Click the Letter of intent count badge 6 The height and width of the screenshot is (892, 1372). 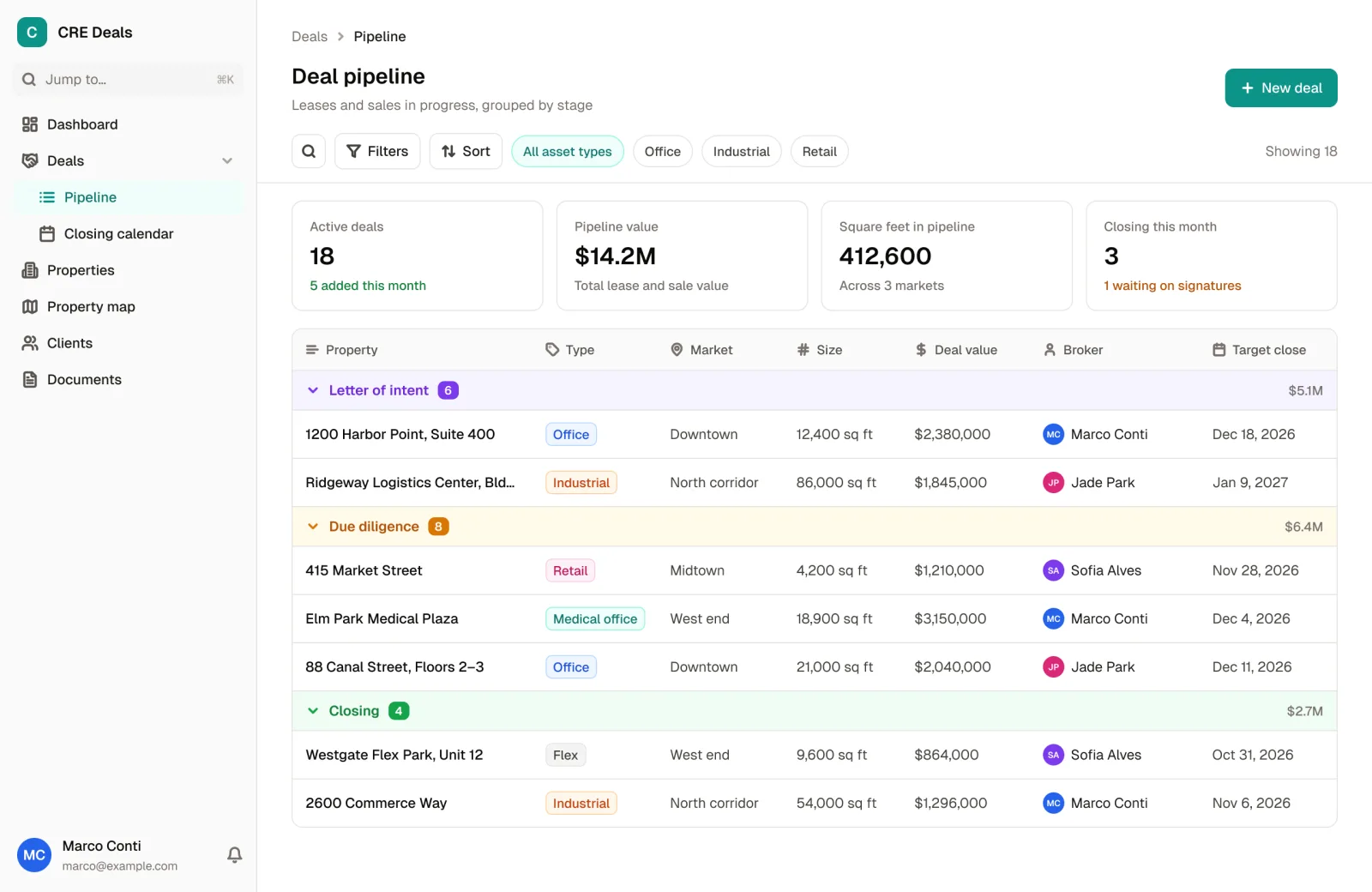448,390
